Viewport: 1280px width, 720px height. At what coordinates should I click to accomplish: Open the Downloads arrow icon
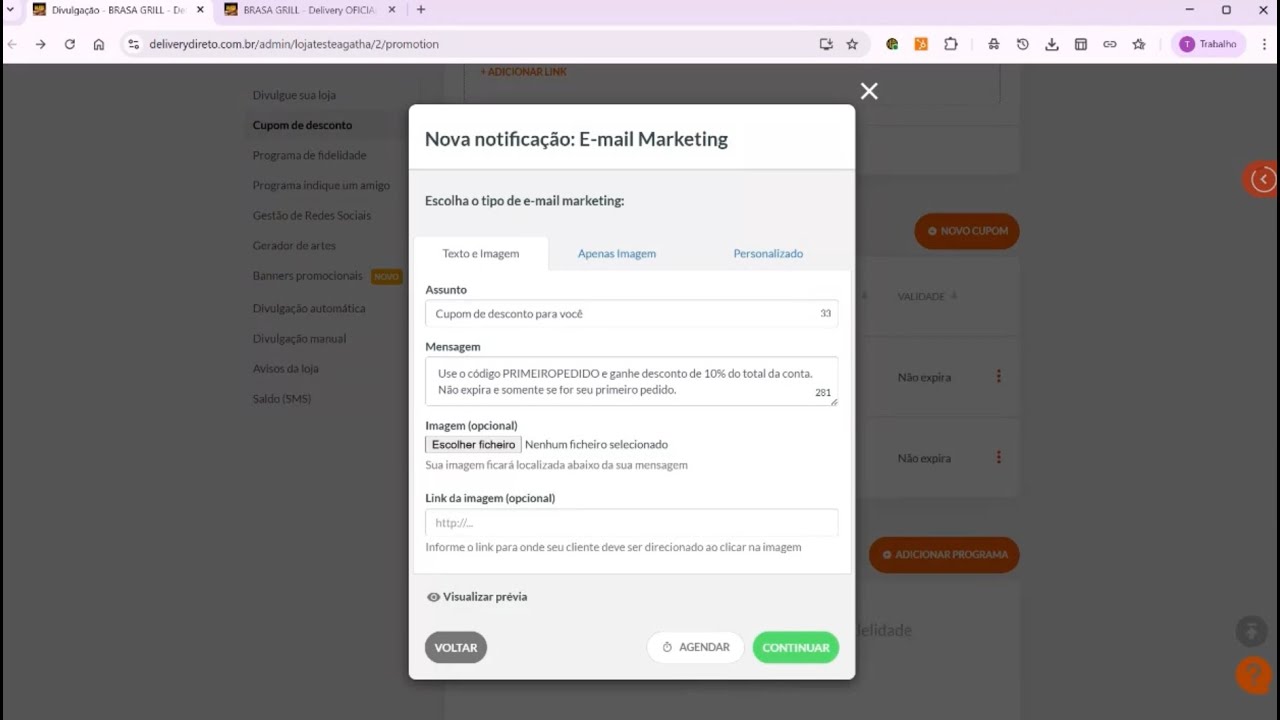(1051, 44)
